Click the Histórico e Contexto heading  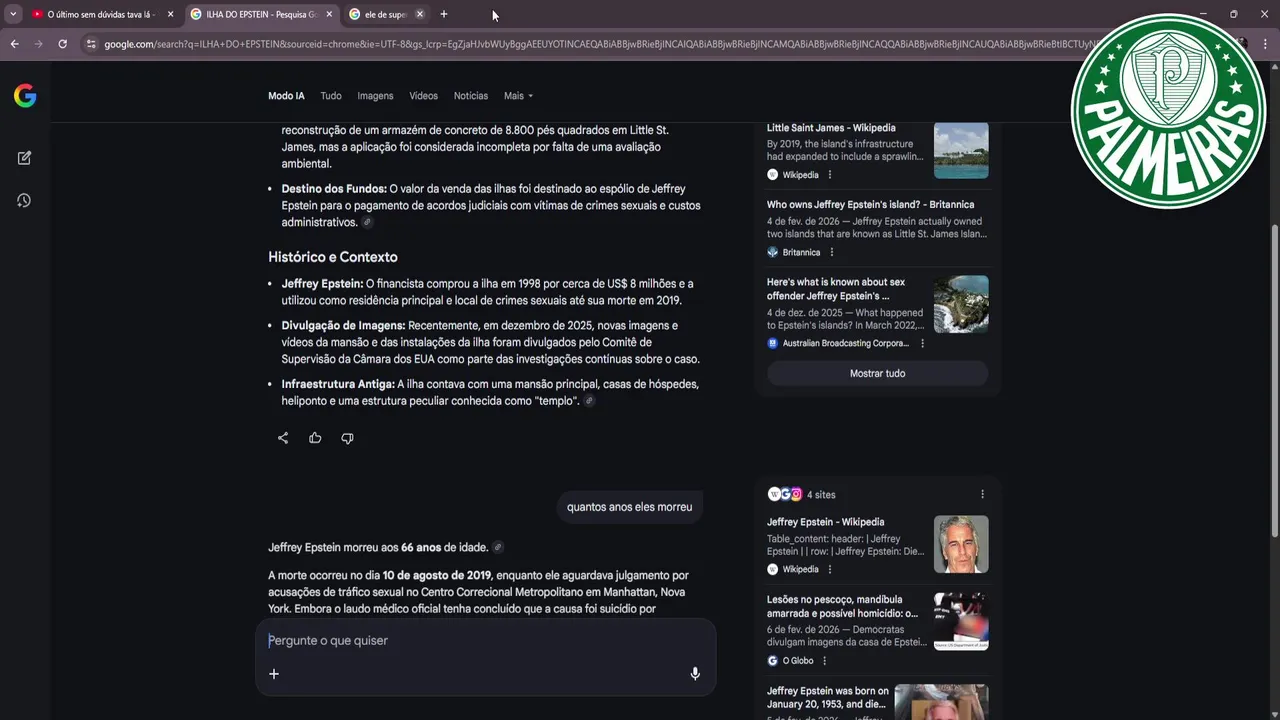tap(333, 257)
